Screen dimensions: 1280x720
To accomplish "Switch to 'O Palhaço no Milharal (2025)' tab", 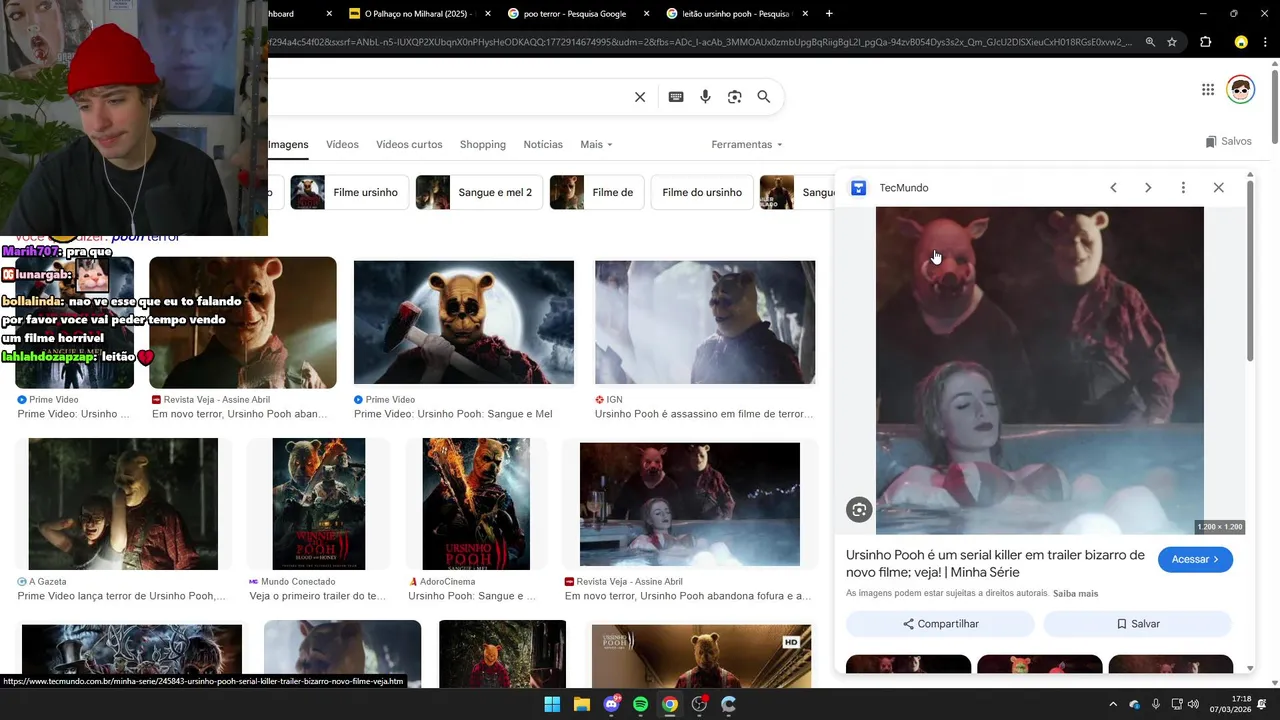I will tap(420, 14).
